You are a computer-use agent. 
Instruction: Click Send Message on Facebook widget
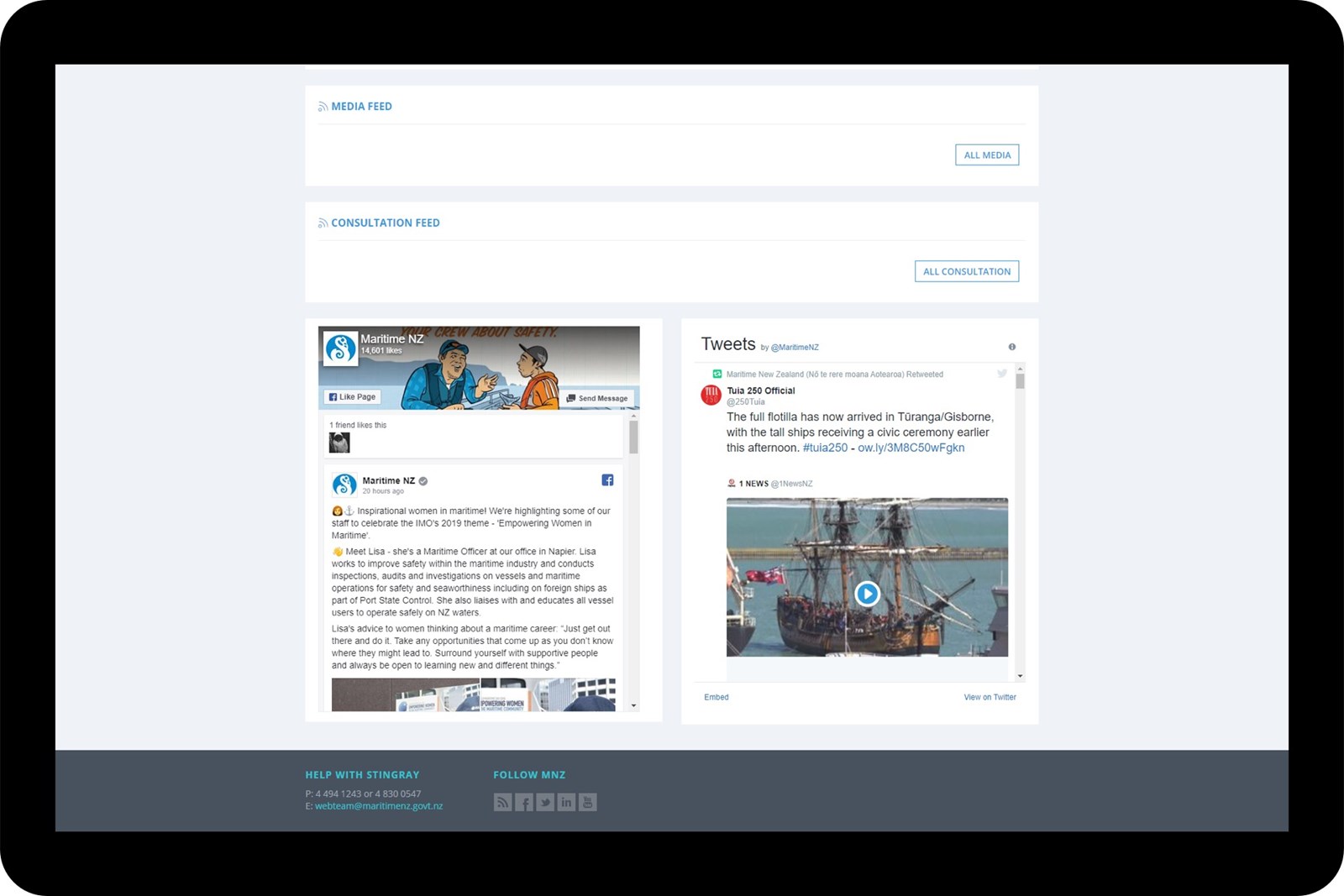[597, 398]
